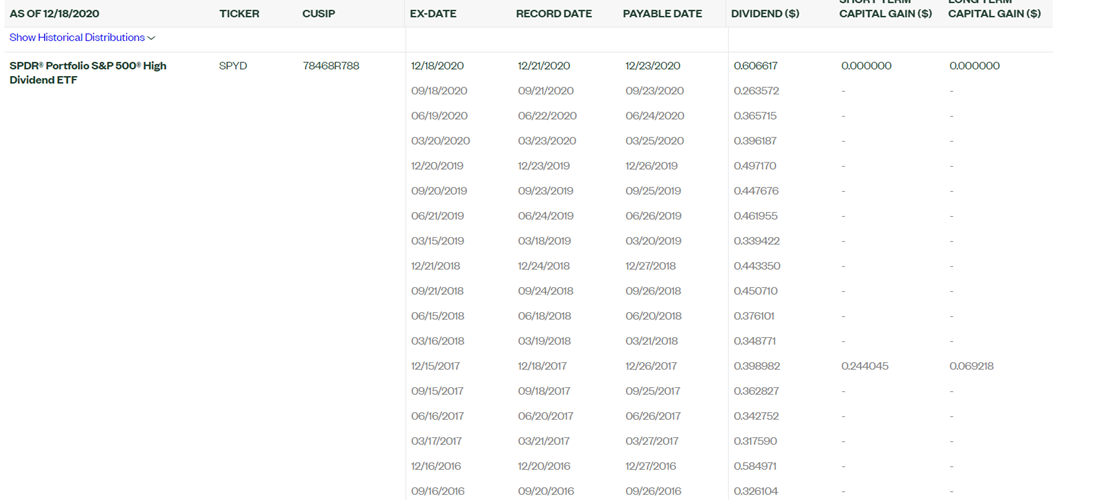The height and width of the screenshot is (500, 1099).
Task: Click dividend value 0.263572
Action: point(756,91)
